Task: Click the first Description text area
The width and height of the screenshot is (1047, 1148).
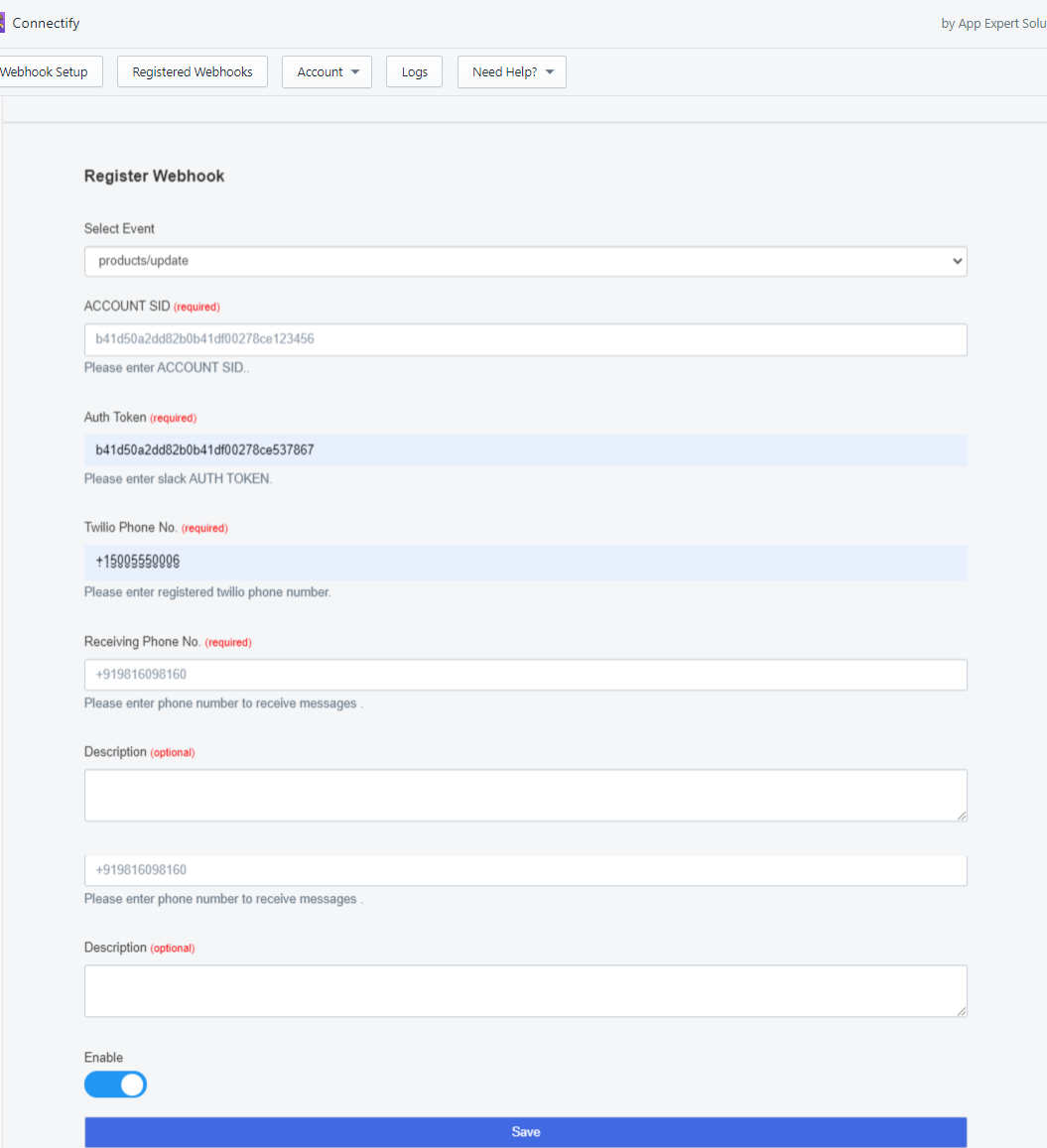Action: (526, 795)
